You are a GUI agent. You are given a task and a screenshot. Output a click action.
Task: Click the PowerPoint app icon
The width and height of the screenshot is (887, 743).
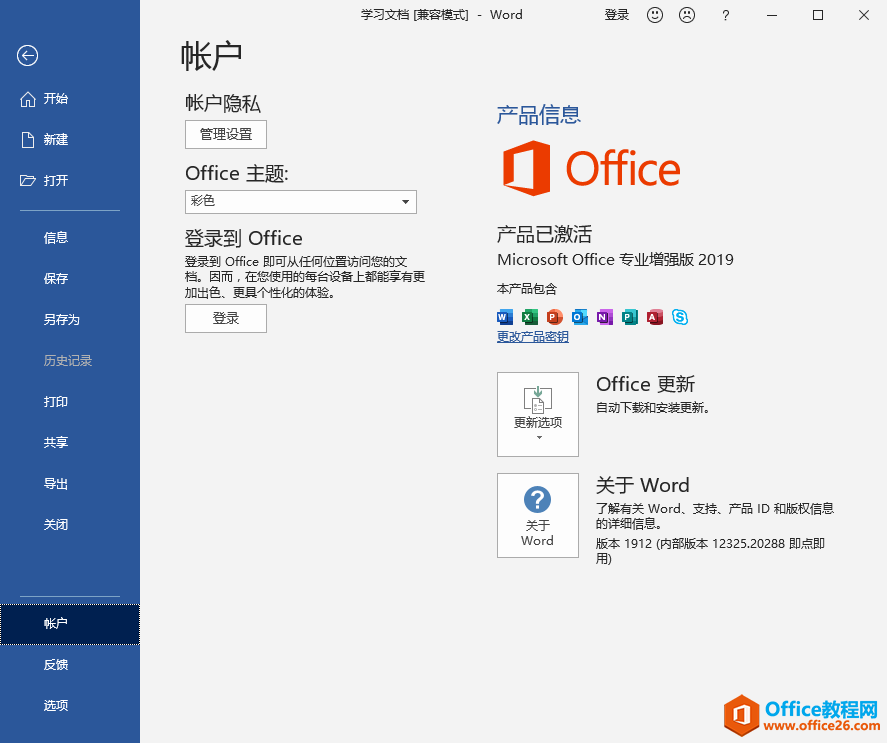pos(554,317)
